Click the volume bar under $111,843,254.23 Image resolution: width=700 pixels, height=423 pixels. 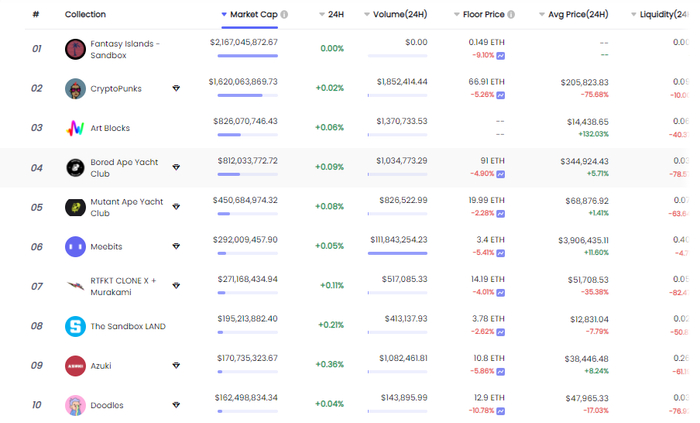pos(397,253)
